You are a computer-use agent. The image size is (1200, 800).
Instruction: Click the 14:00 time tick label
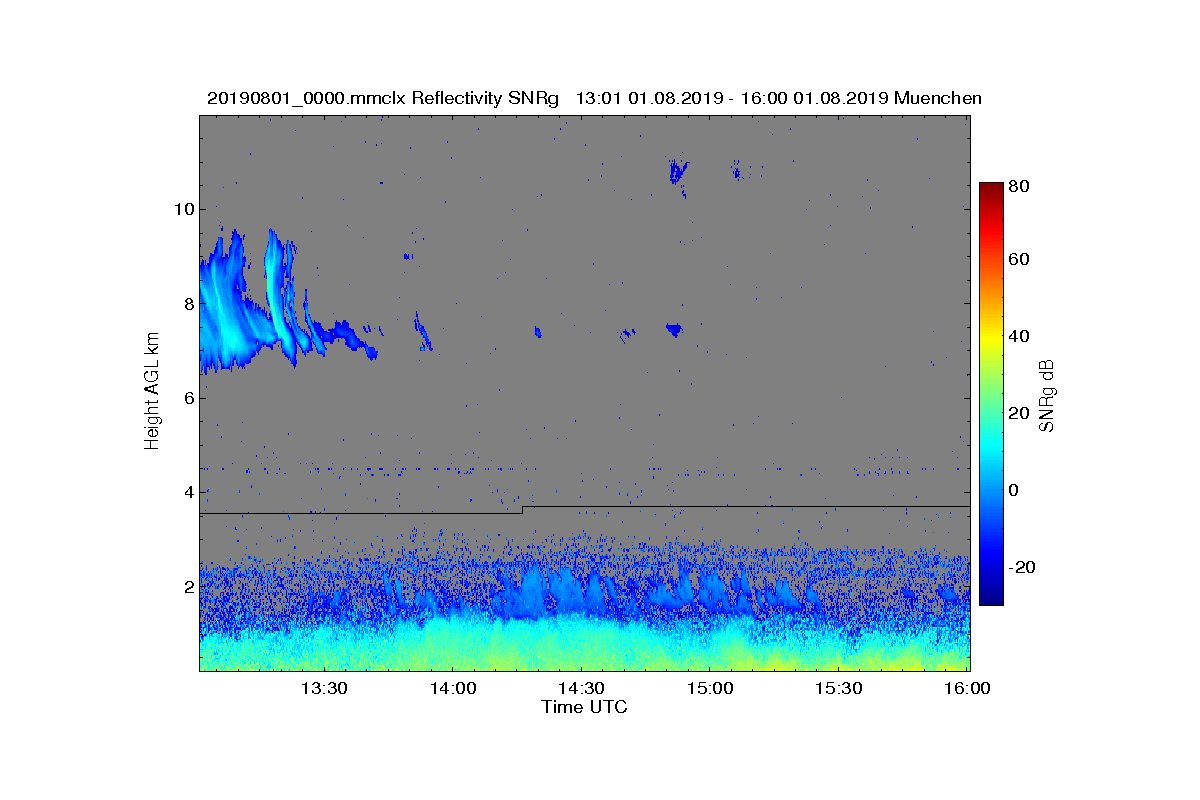click(x=453, y=688)
